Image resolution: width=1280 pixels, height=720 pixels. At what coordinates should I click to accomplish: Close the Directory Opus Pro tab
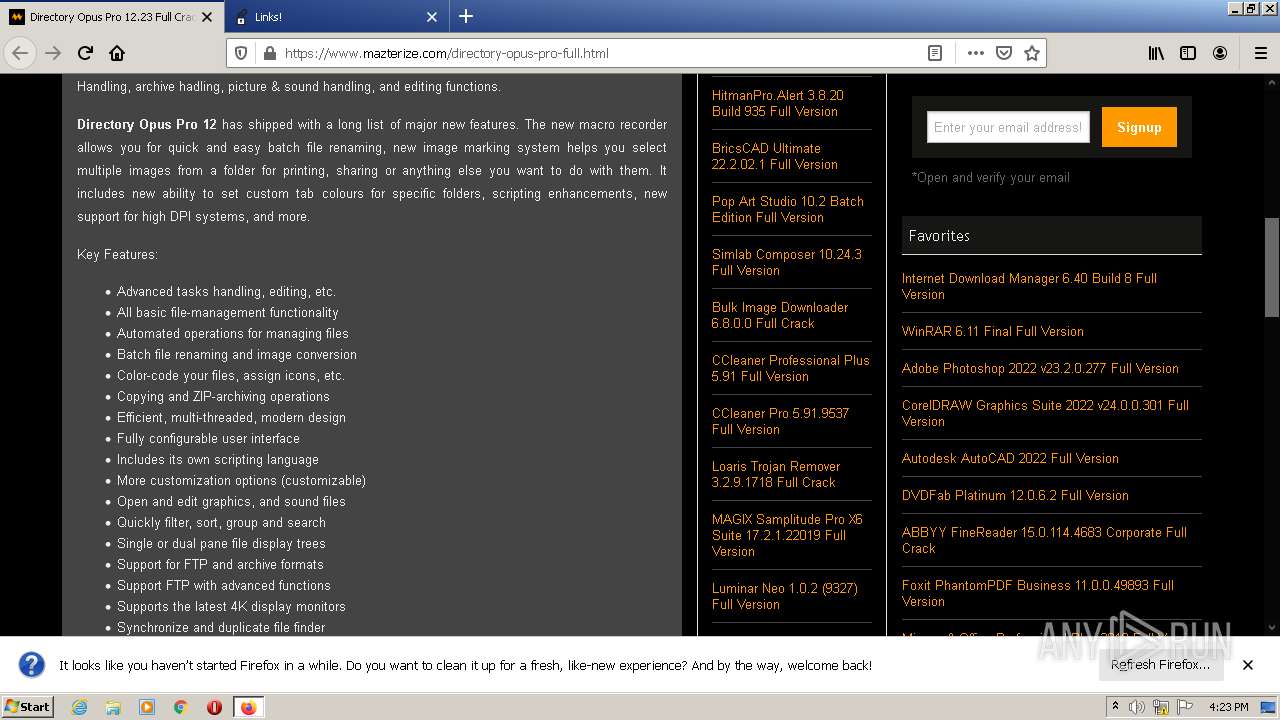click(x=207, y=17)
